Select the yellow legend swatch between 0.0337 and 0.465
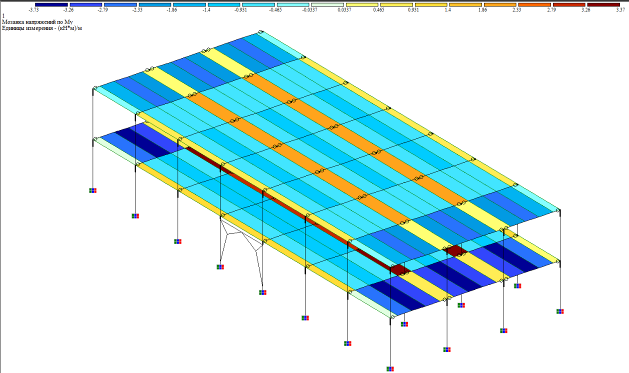 pos(362,5)
